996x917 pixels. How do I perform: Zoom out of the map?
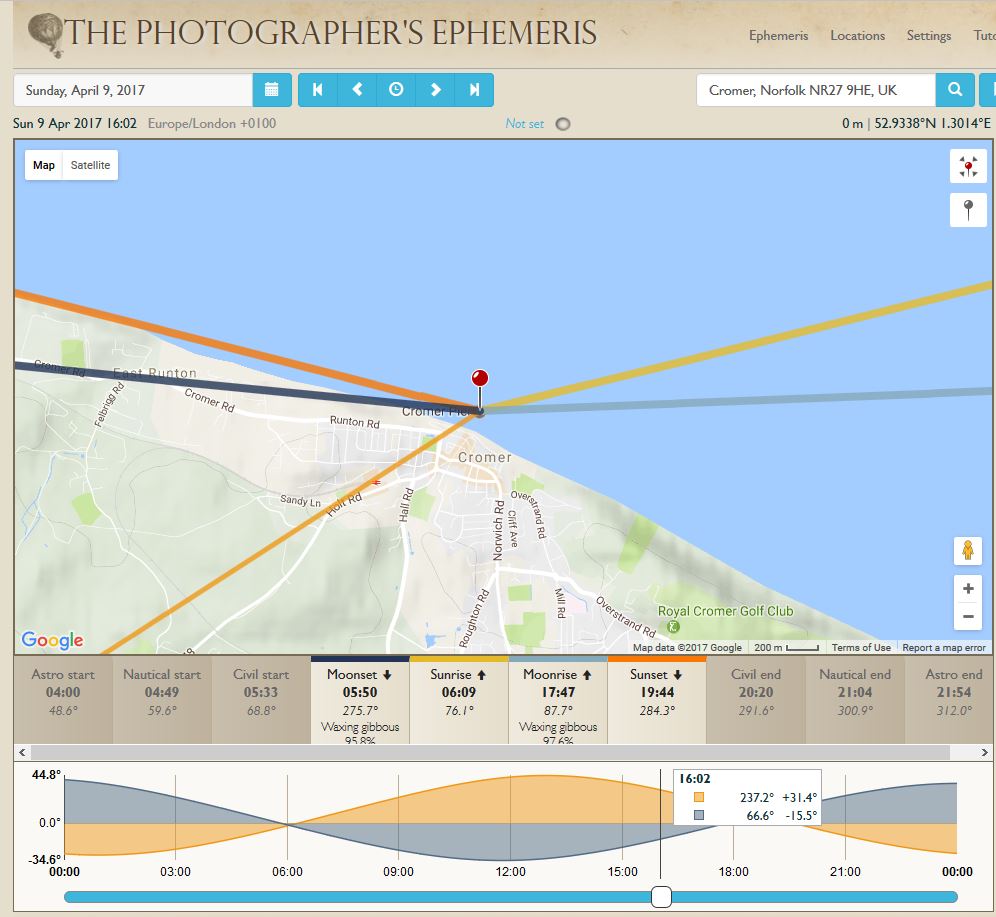pyautogui.click(x=967, y=617)
